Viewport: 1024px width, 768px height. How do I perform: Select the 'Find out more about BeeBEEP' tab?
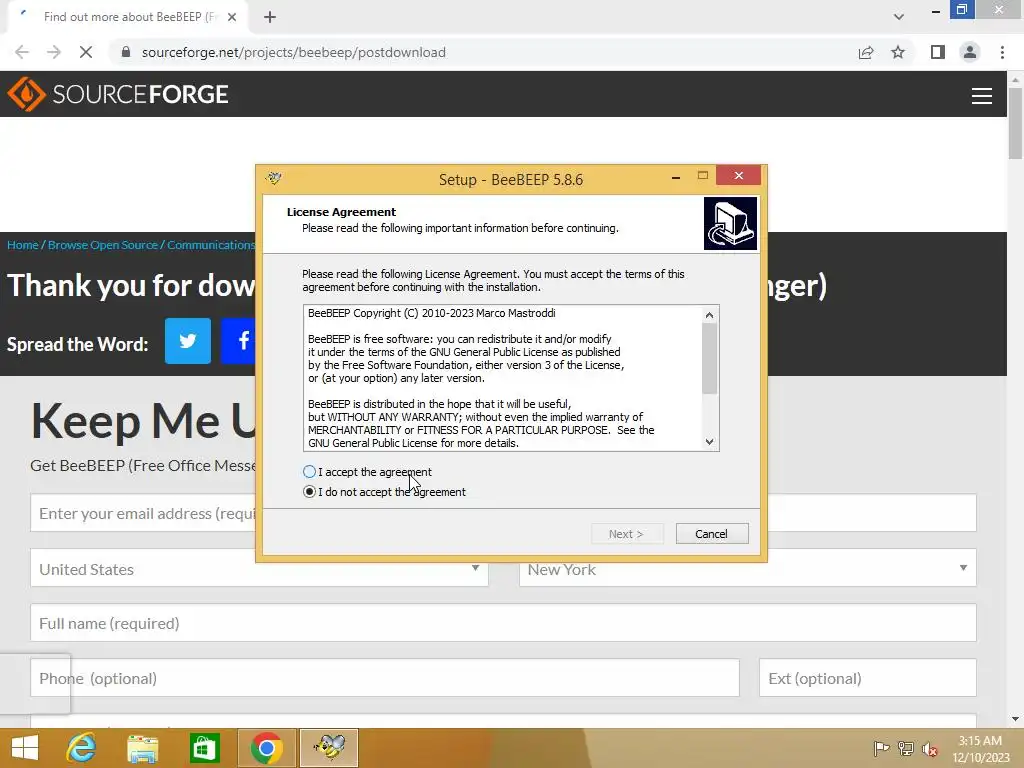point(127,17)
